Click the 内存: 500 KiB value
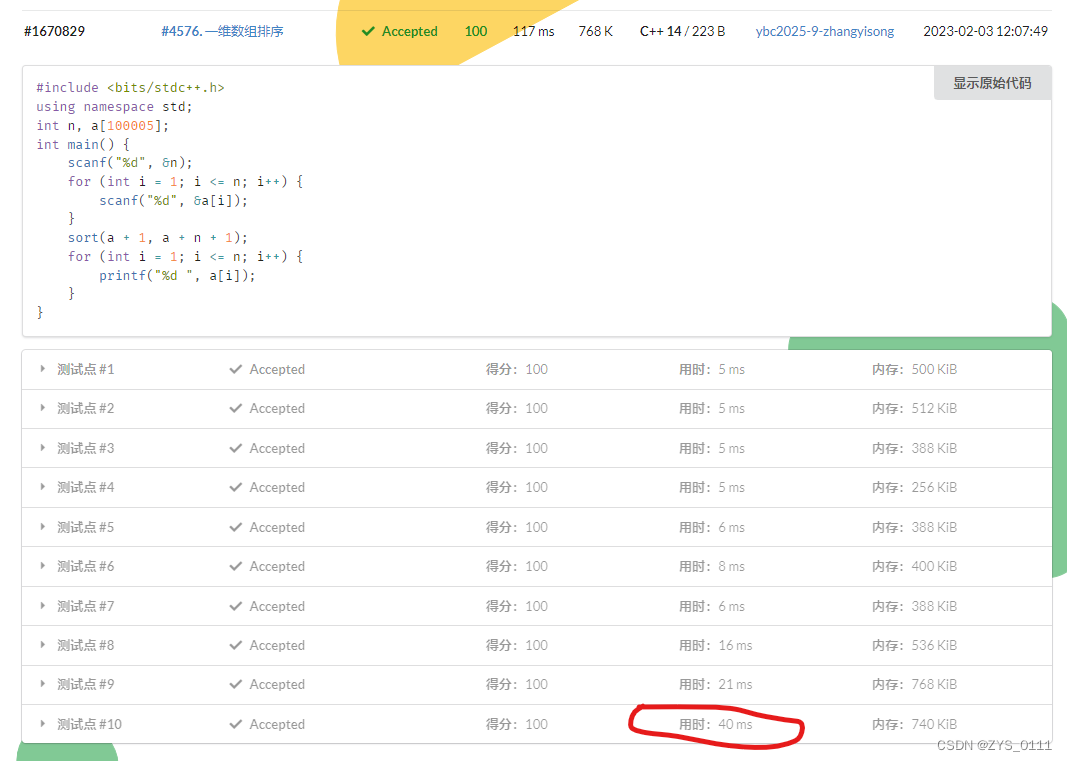Screen dimensions: 1067x761 point(915,369)
